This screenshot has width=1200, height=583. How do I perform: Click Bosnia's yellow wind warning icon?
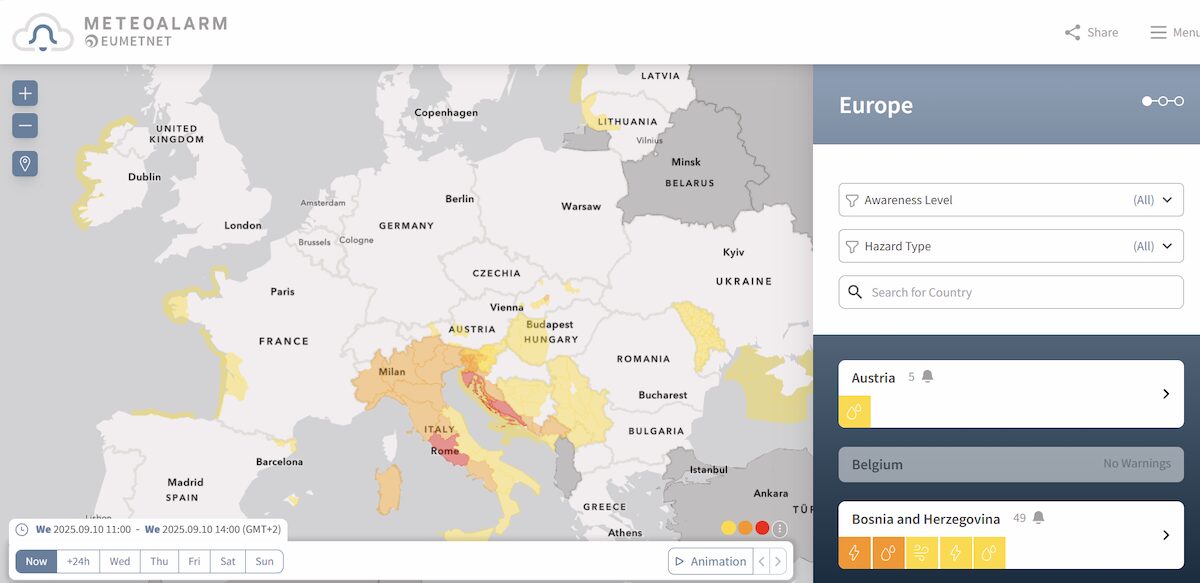coord(922,552)
